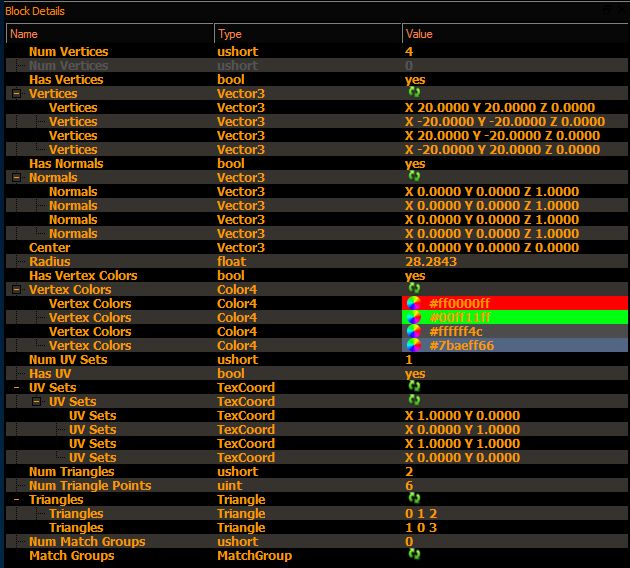Click the refresh icon in the Vertex Colors array row
Image resolution: width=630 pixels, height=568 pixels.
[x=414, y=288]
